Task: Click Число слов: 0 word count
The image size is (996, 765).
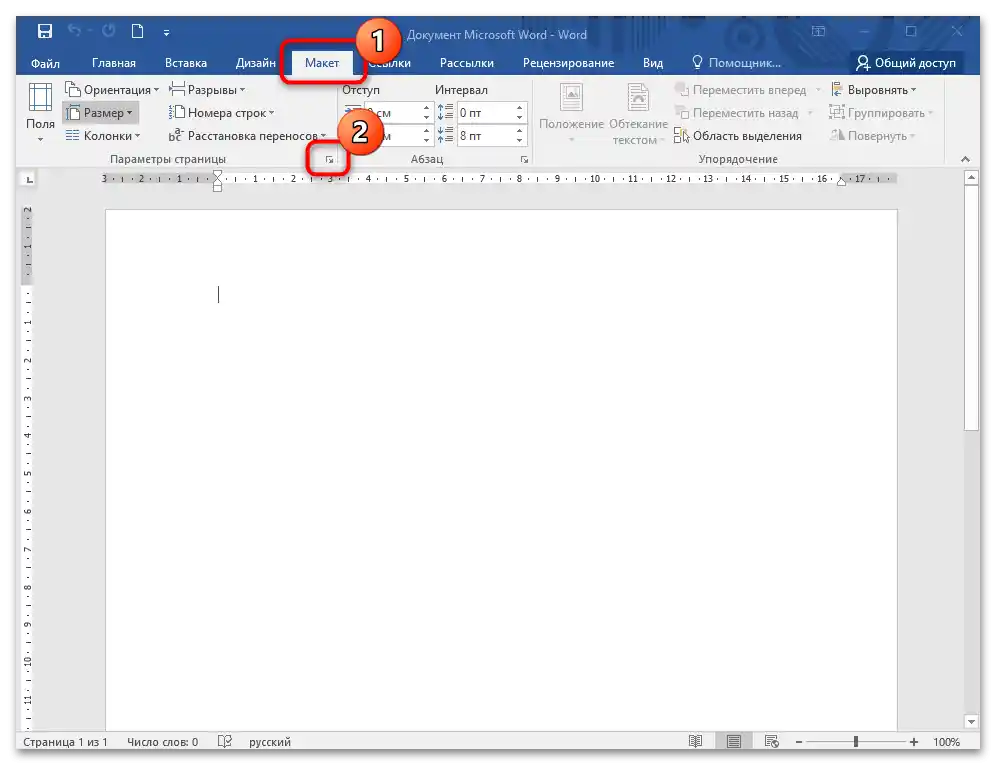Action: tap(163, 742)
